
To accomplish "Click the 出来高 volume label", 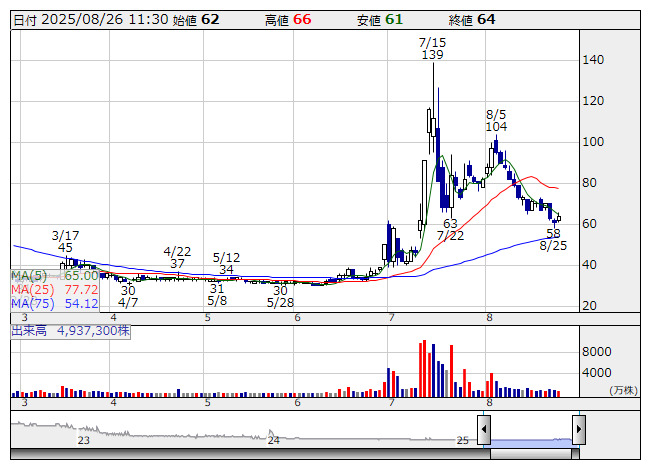I will 32,329.
